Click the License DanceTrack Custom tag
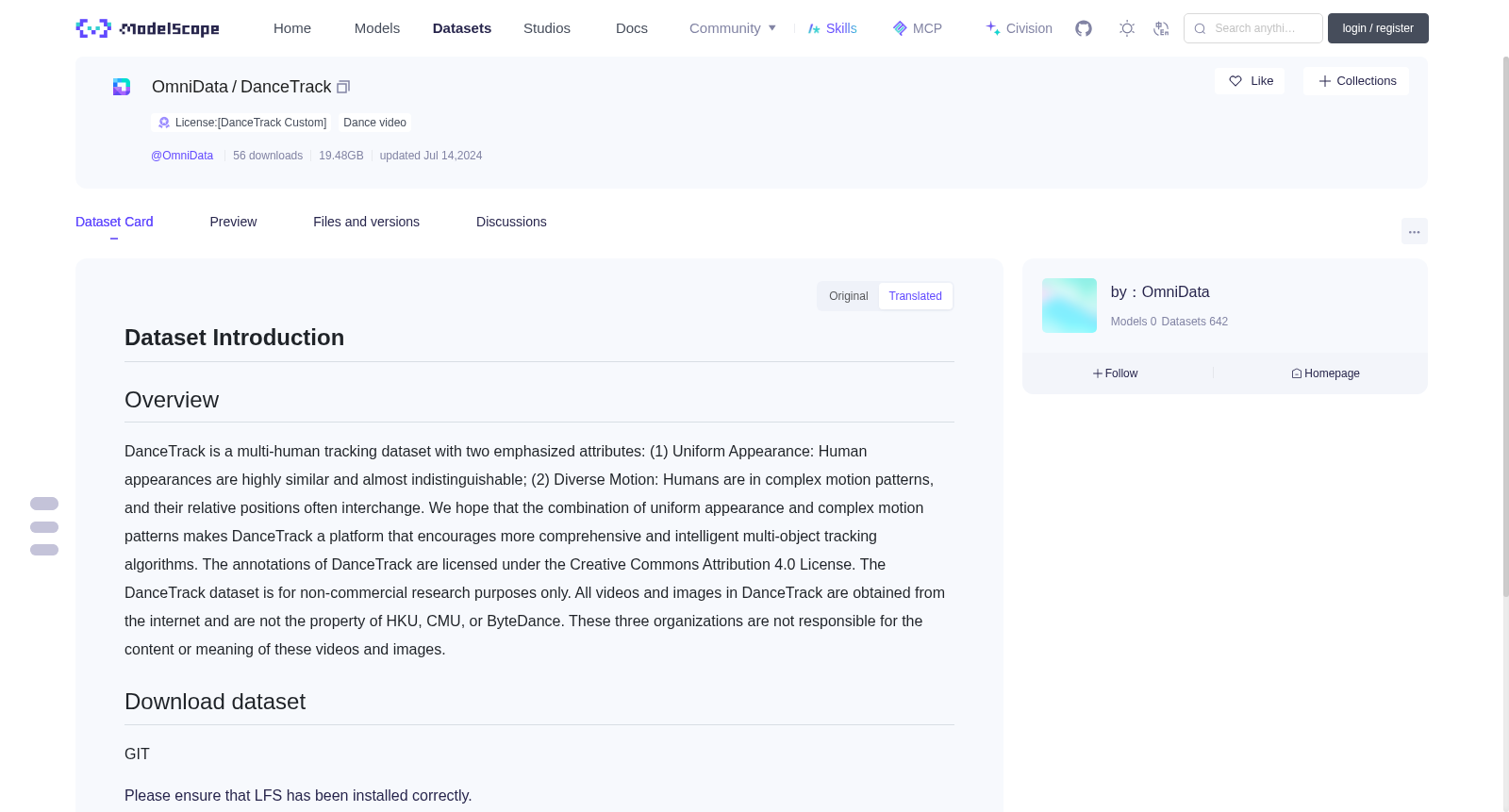1509x812 pixels. pos(241,123)
